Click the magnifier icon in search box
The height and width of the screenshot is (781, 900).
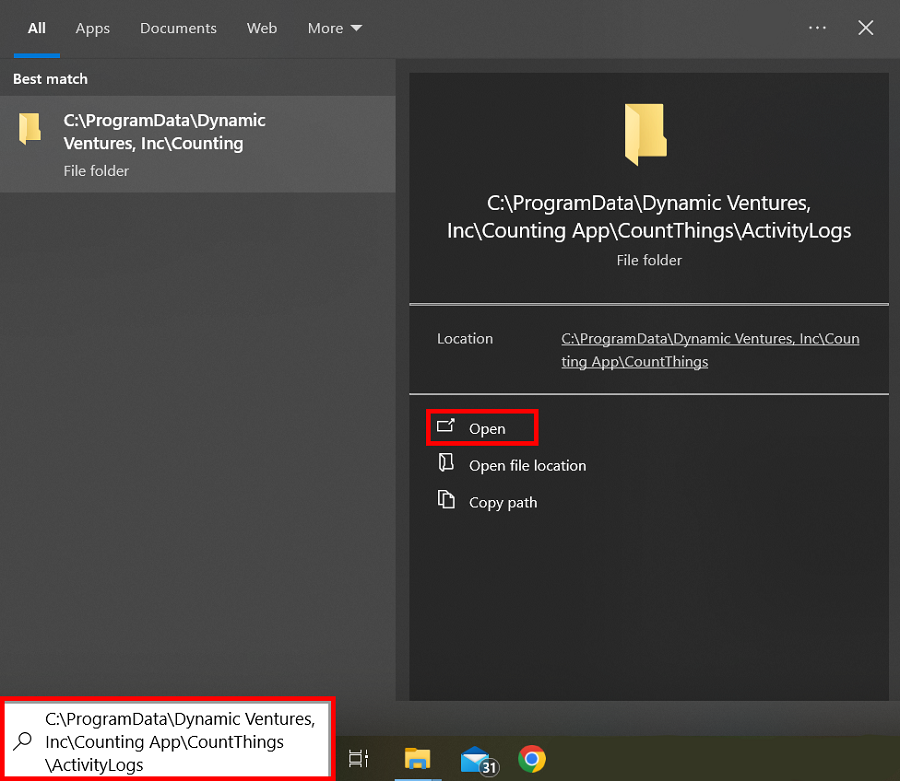pyautogui.click(x=22, y=741)
